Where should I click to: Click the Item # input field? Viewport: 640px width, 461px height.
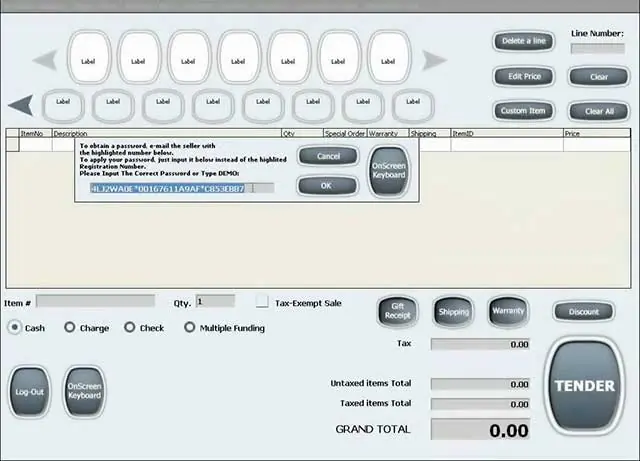coord(96,301)
